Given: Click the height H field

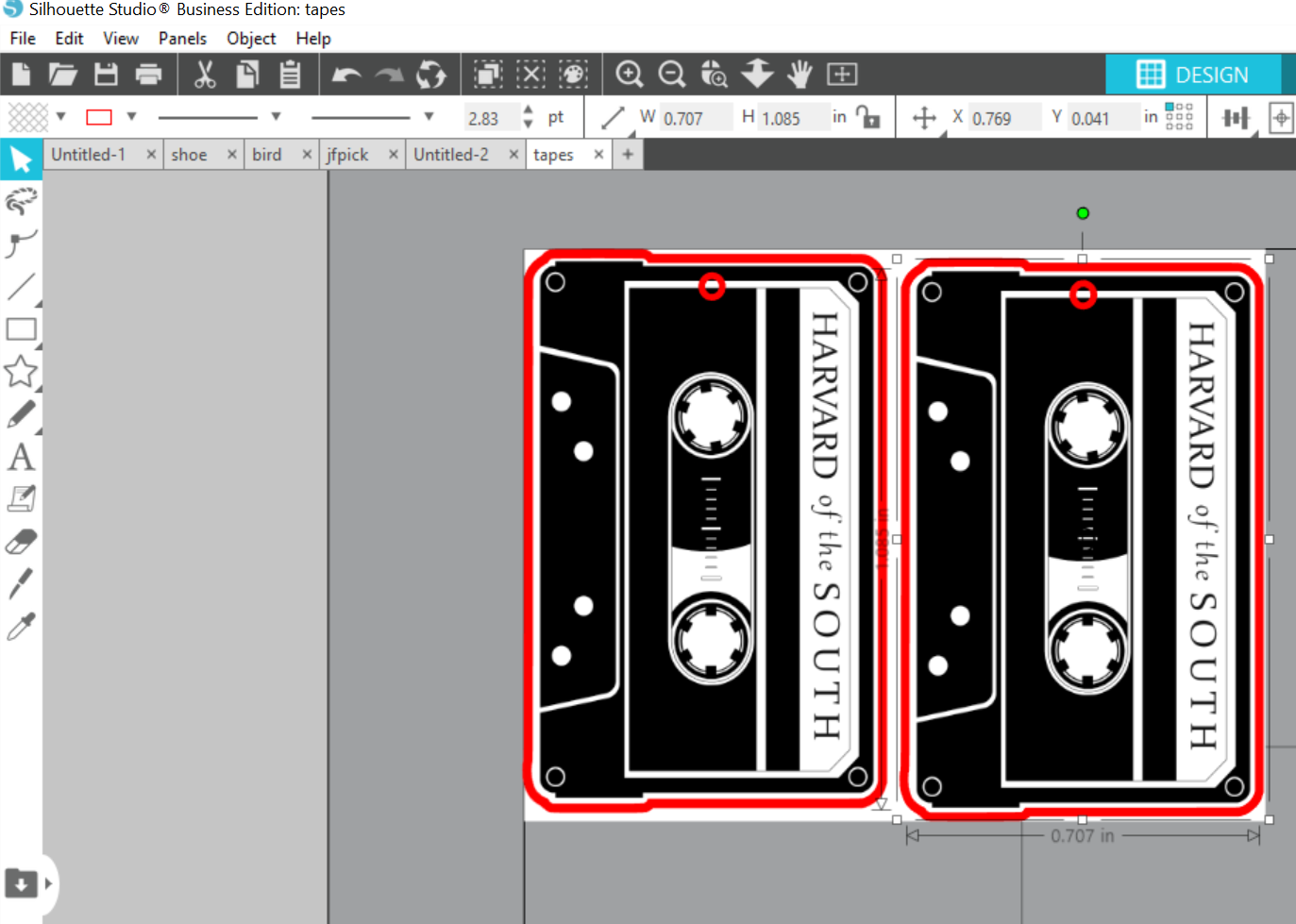Looking at the screenshot, I should click(794, 117).
